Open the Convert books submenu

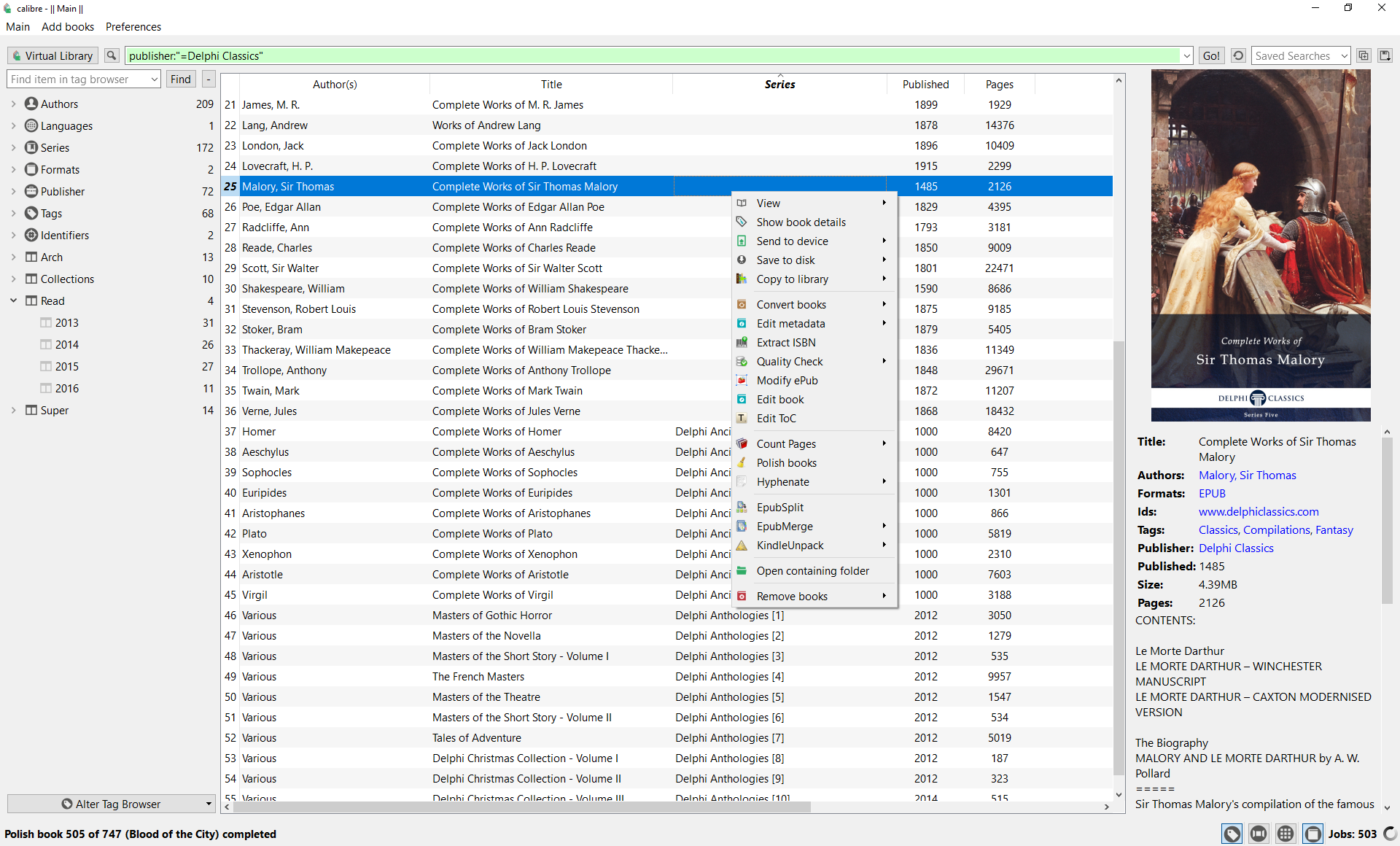click(791, 305)
